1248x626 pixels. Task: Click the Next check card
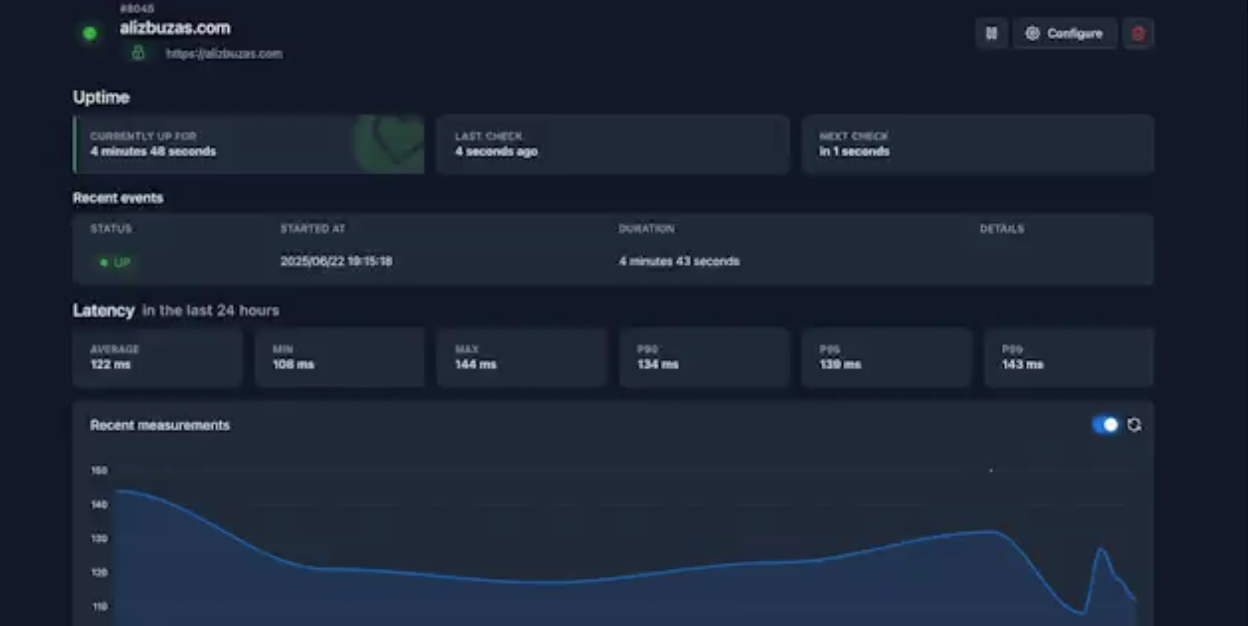[x=978, y=144]
